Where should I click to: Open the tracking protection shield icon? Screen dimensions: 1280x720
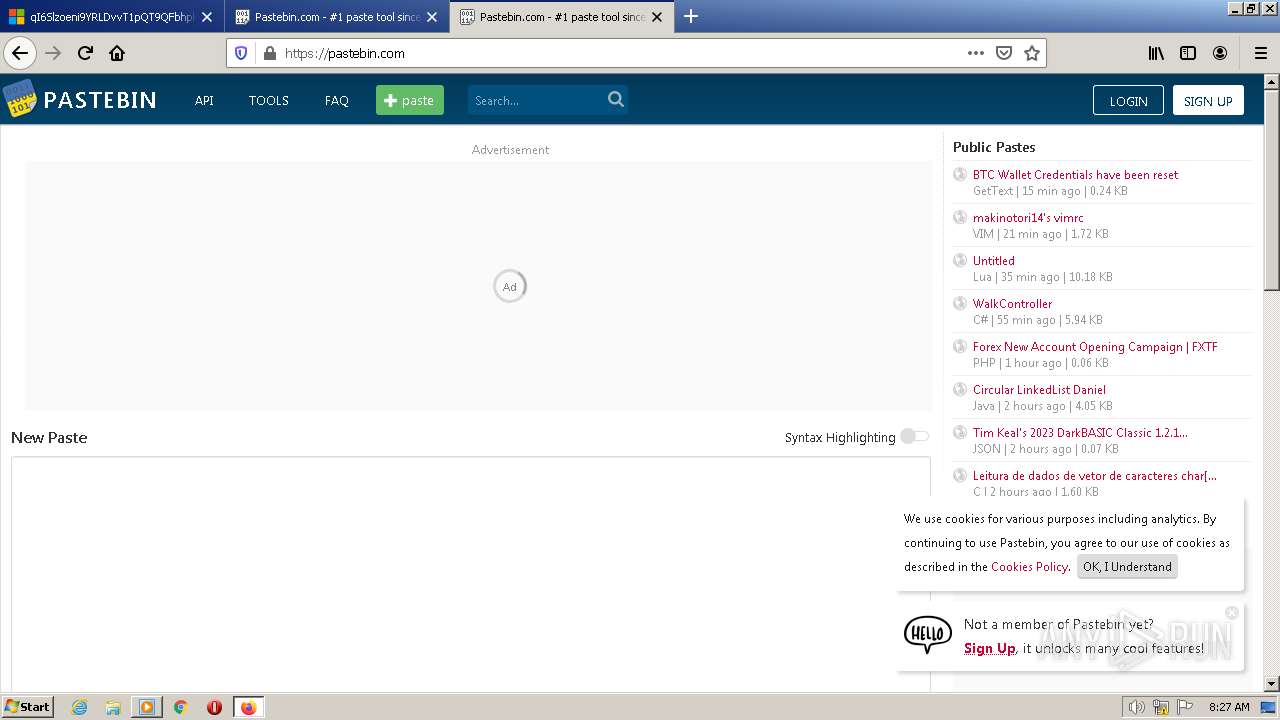[x=241, y=53]
